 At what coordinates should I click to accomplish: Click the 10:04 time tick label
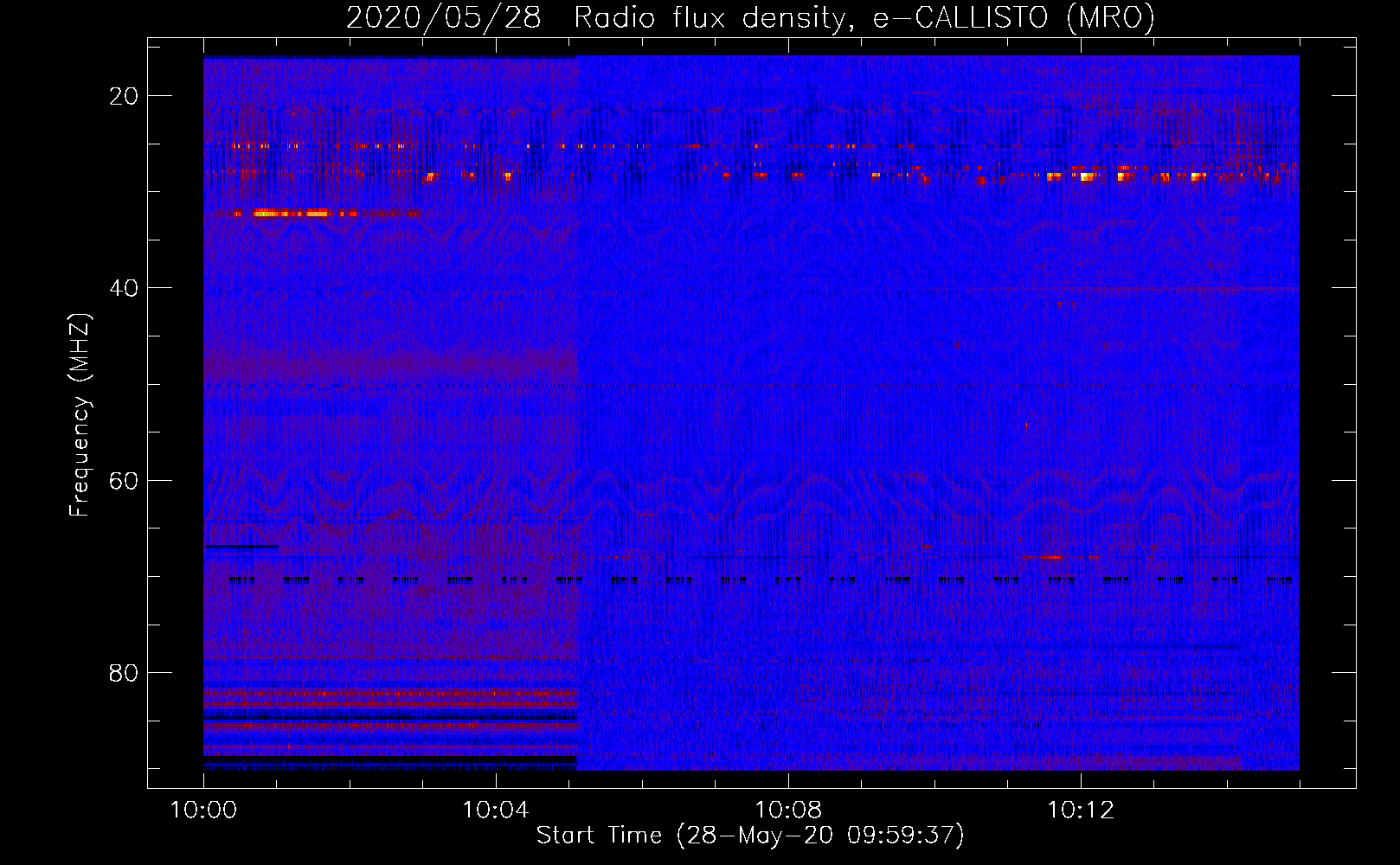495,811
